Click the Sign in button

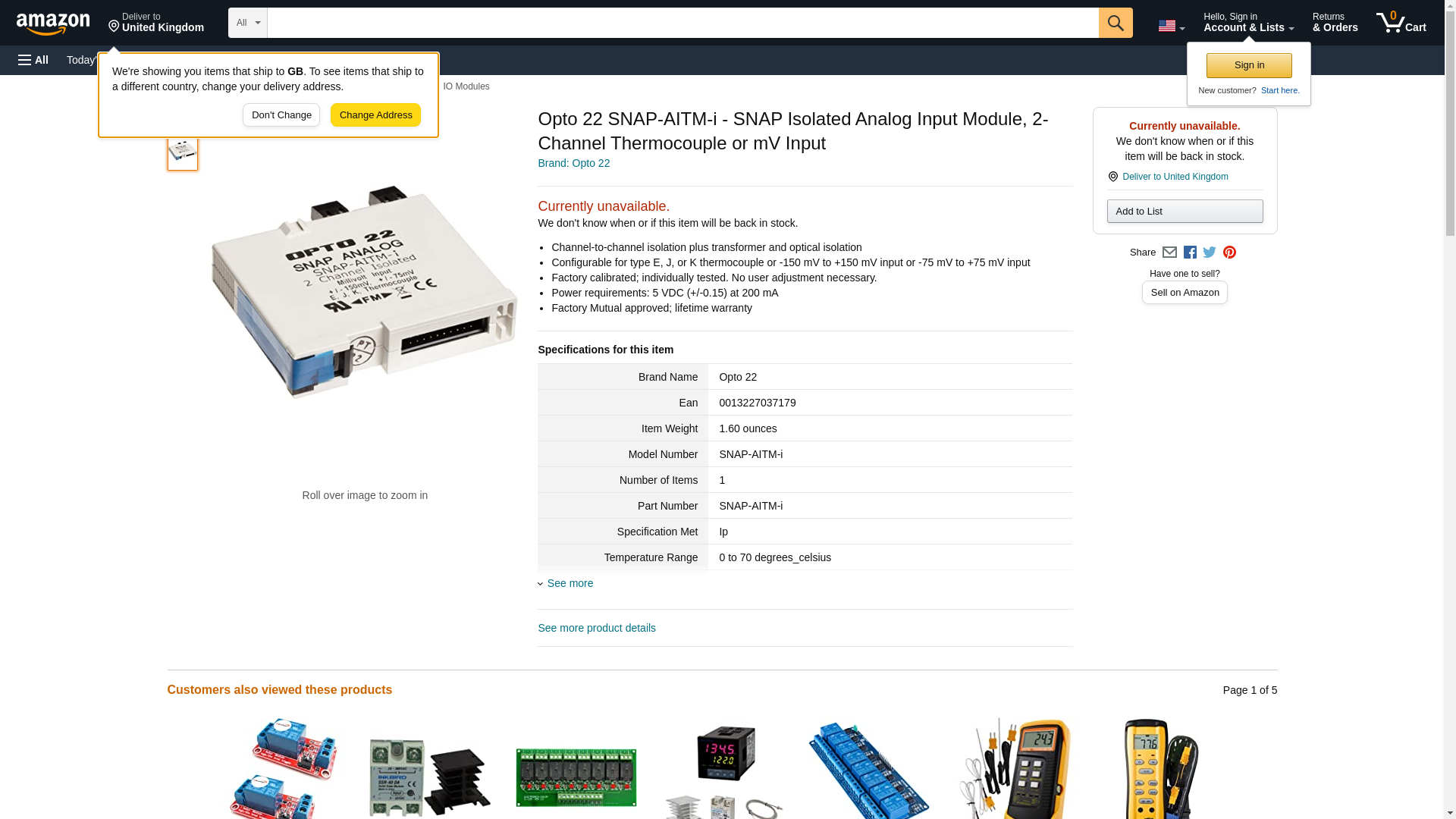[x=1248, y=65]
